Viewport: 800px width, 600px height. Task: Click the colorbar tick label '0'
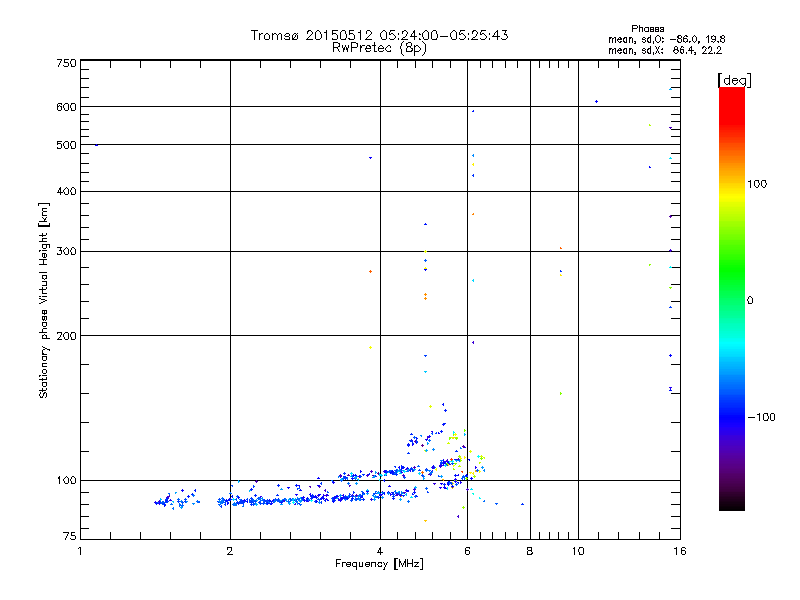tap(750, 301)
